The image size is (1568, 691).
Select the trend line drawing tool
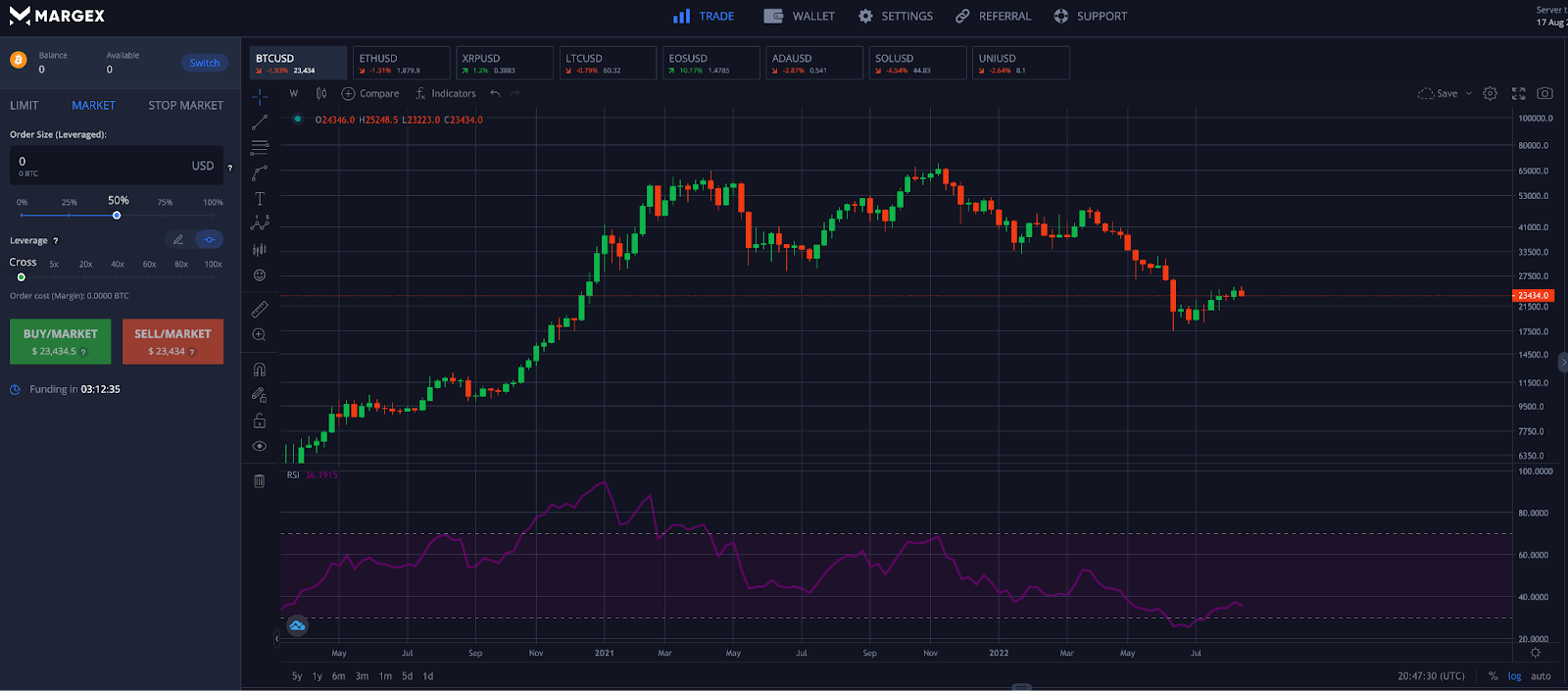pos(260,123)
